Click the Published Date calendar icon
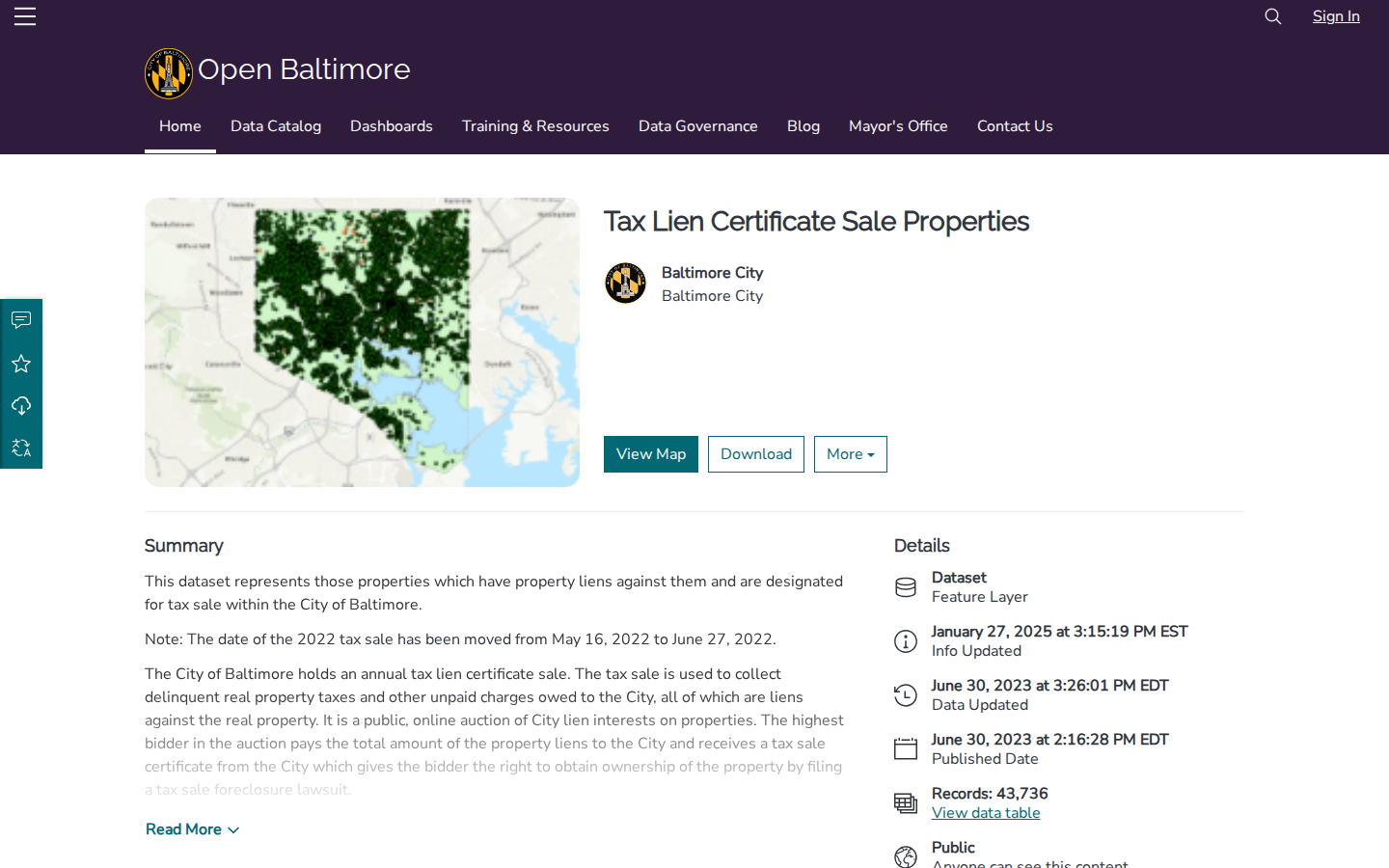Viewport: 1389px width, 868px height. click(906, 749)
